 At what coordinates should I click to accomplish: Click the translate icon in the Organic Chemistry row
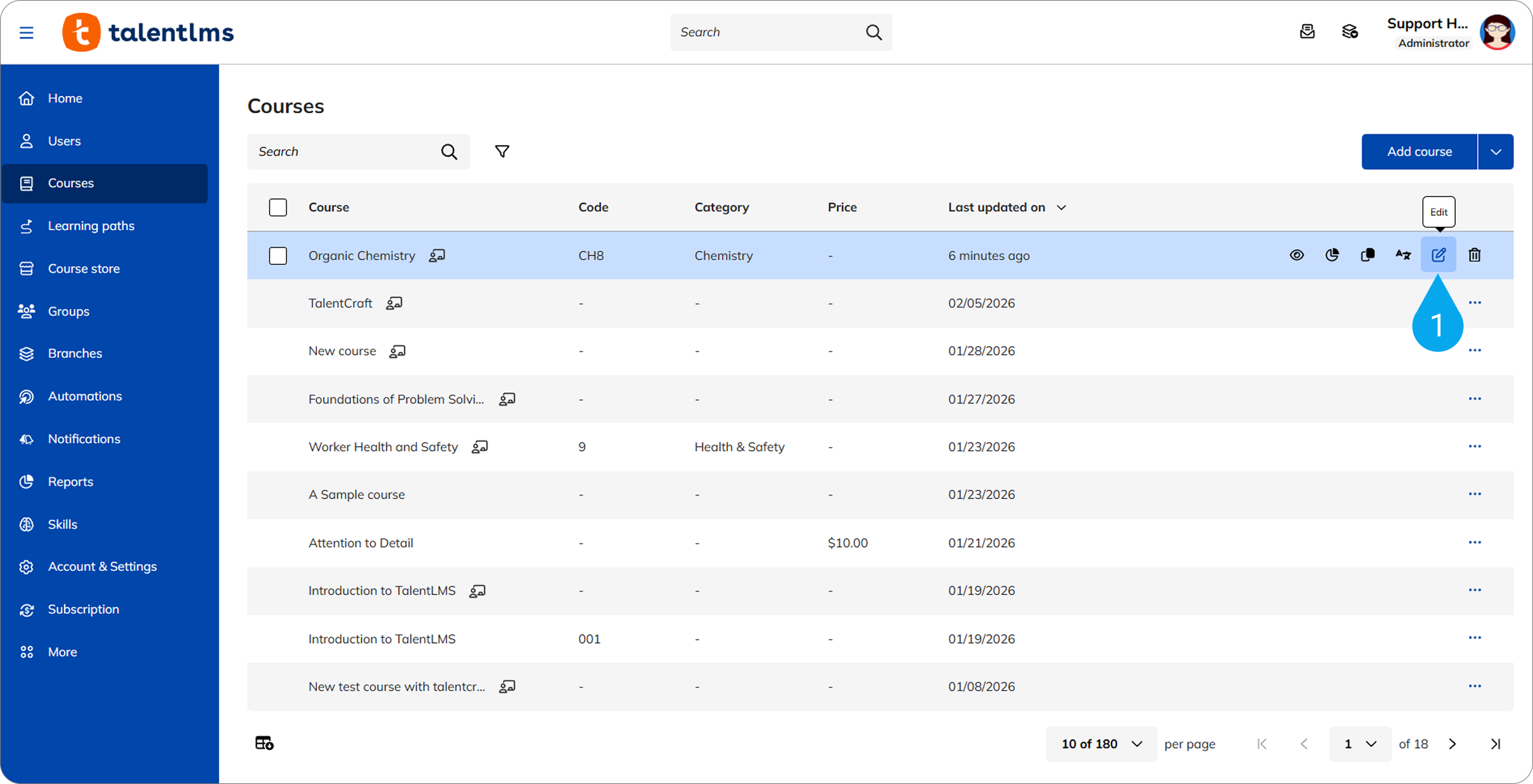[x=1403, y=255]
